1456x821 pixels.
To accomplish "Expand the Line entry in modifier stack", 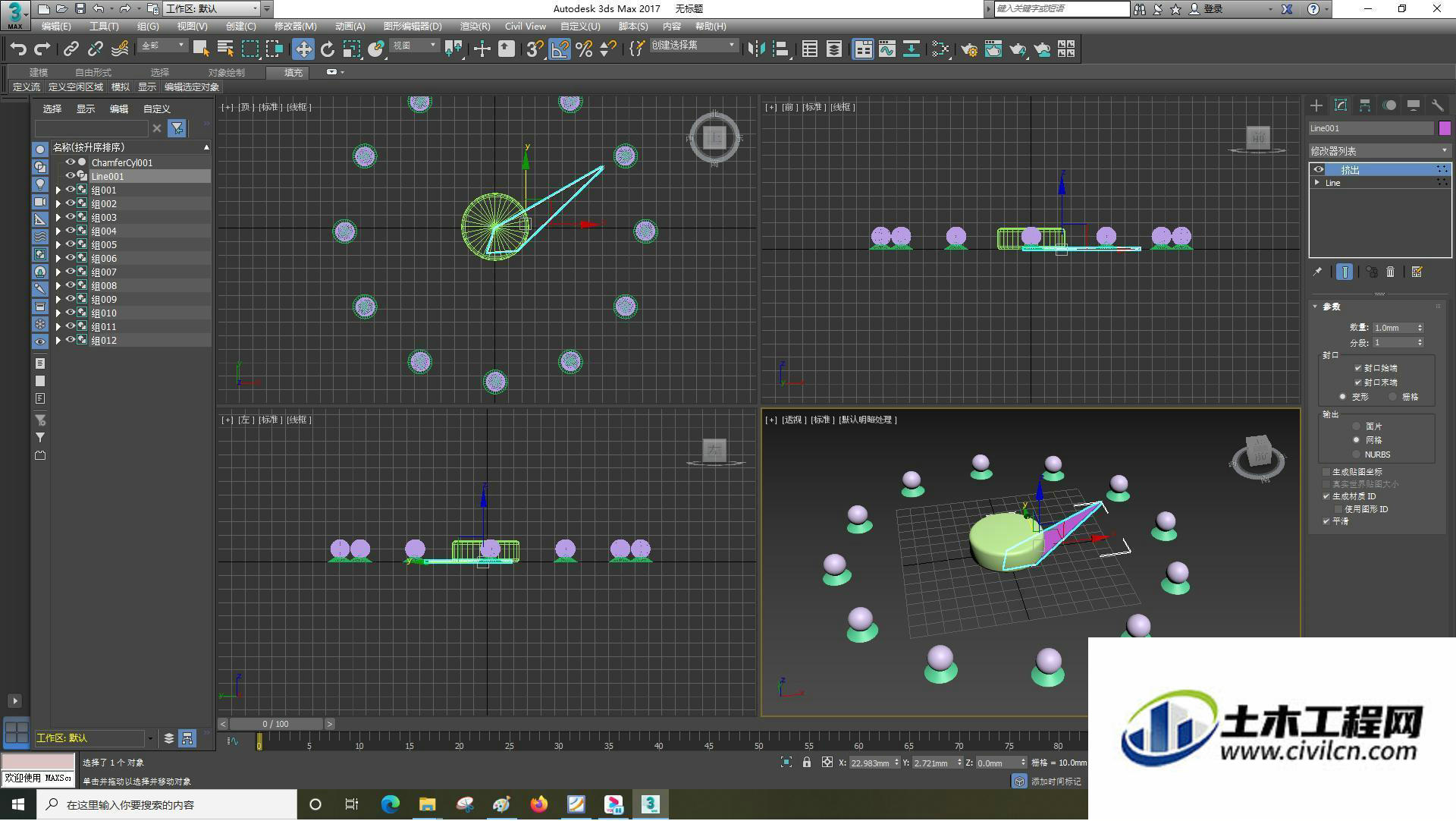I will point(1317,183).
